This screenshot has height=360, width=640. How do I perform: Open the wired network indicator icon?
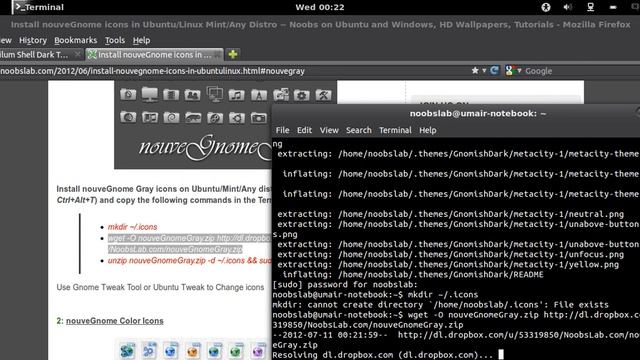point(590,7)
